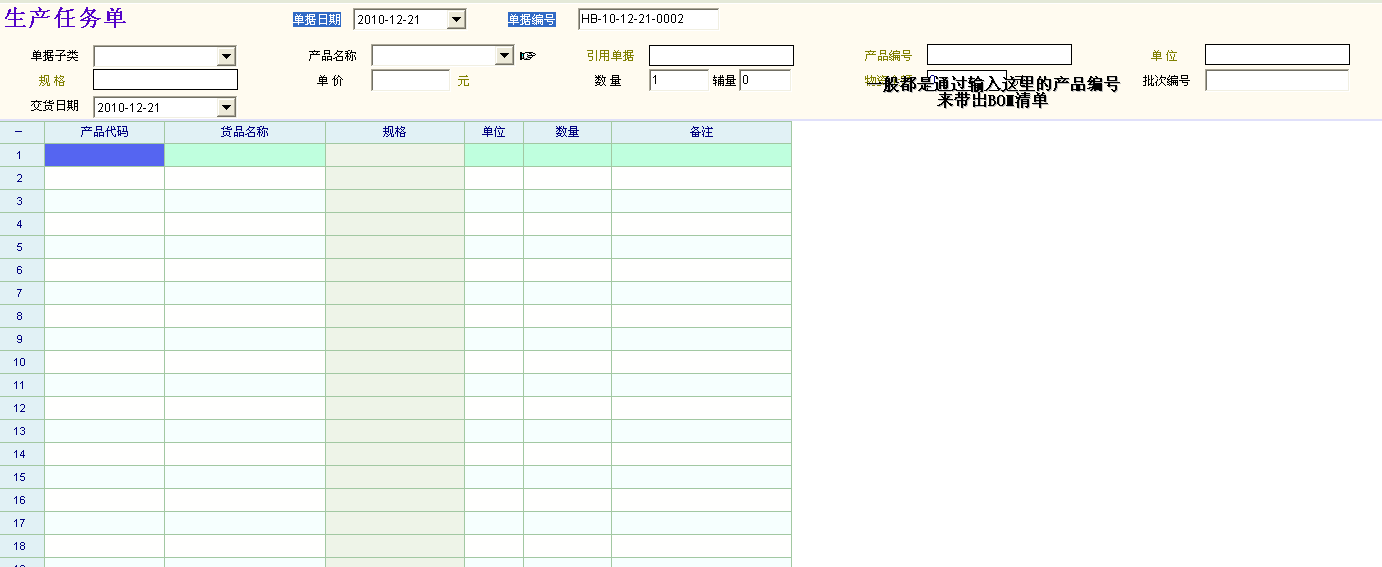
Task: Expand the 交货日期 date picker
Action: [x=226, y=107]
